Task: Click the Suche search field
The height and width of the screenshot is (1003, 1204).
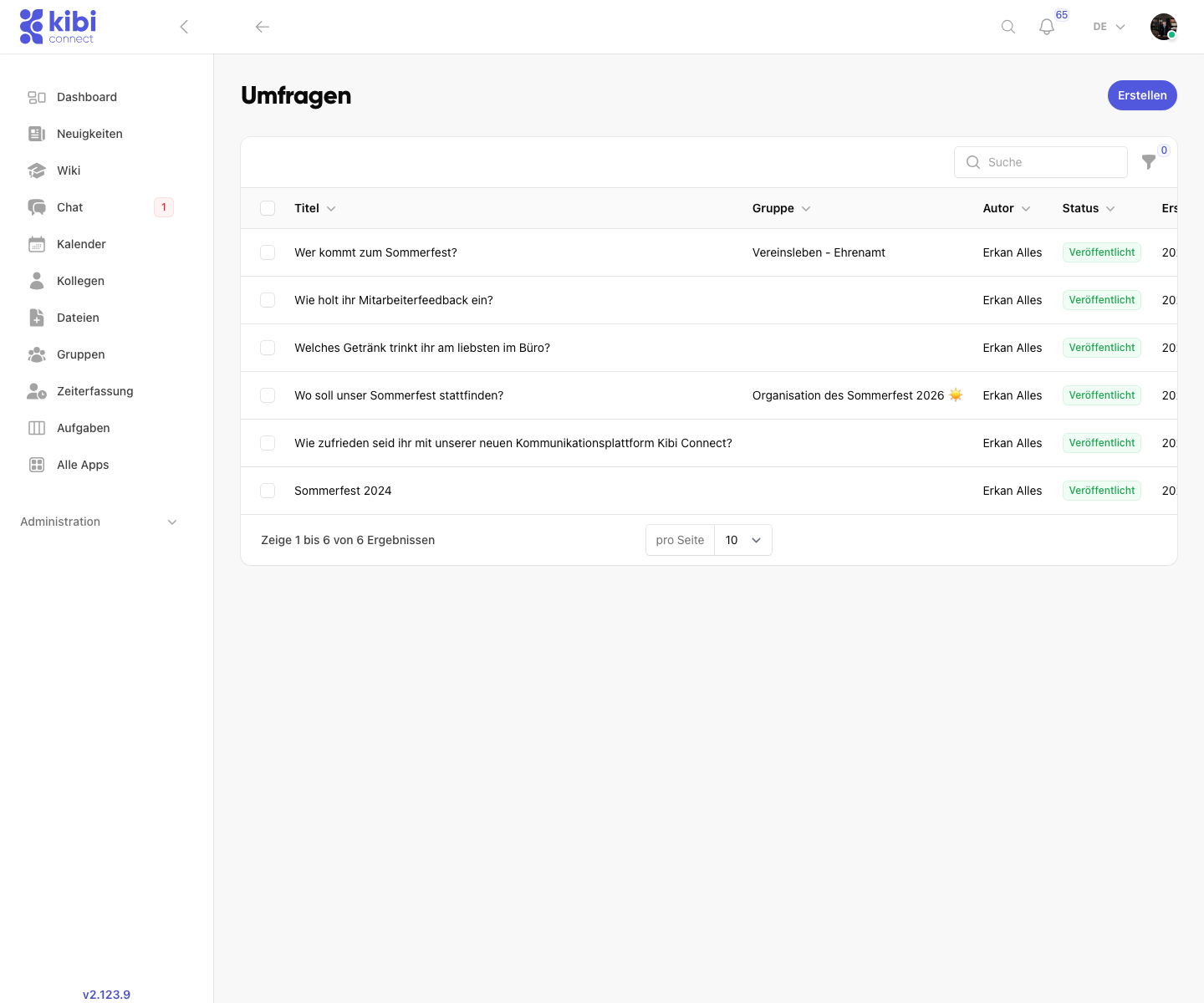Action: [x=1041, y=162]
